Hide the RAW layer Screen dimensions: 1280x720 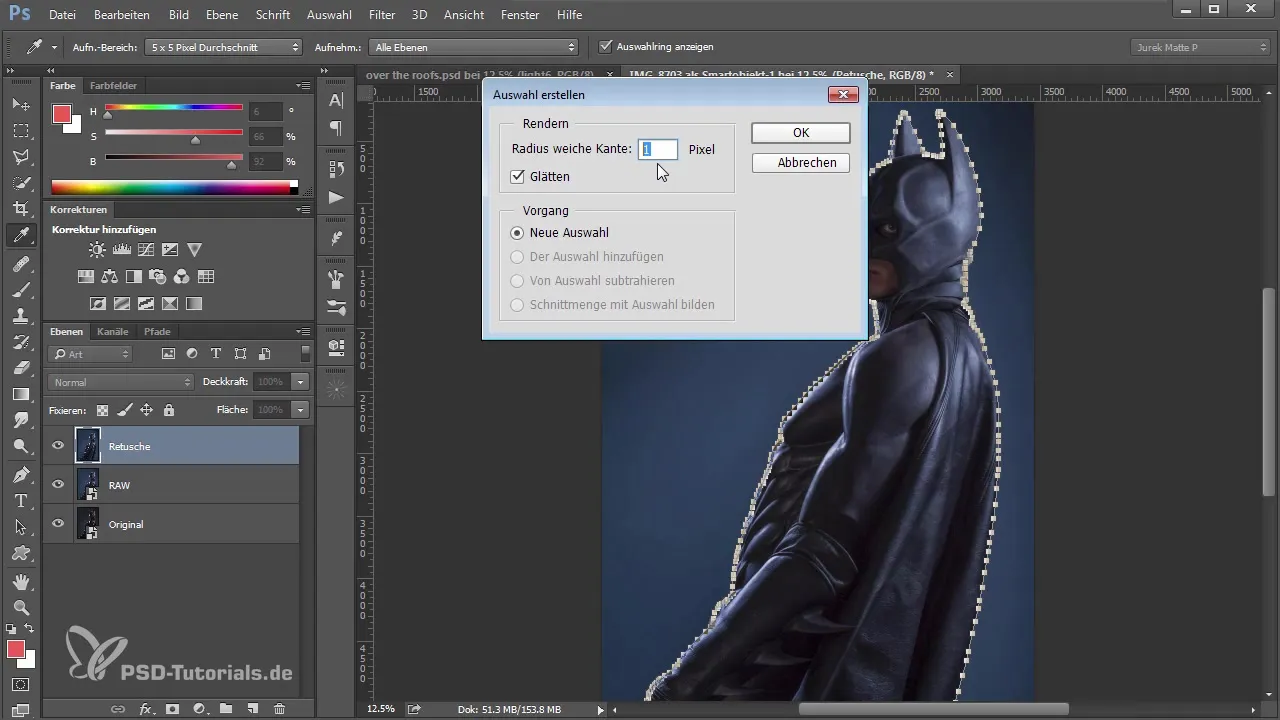click(x=58, y=485)
